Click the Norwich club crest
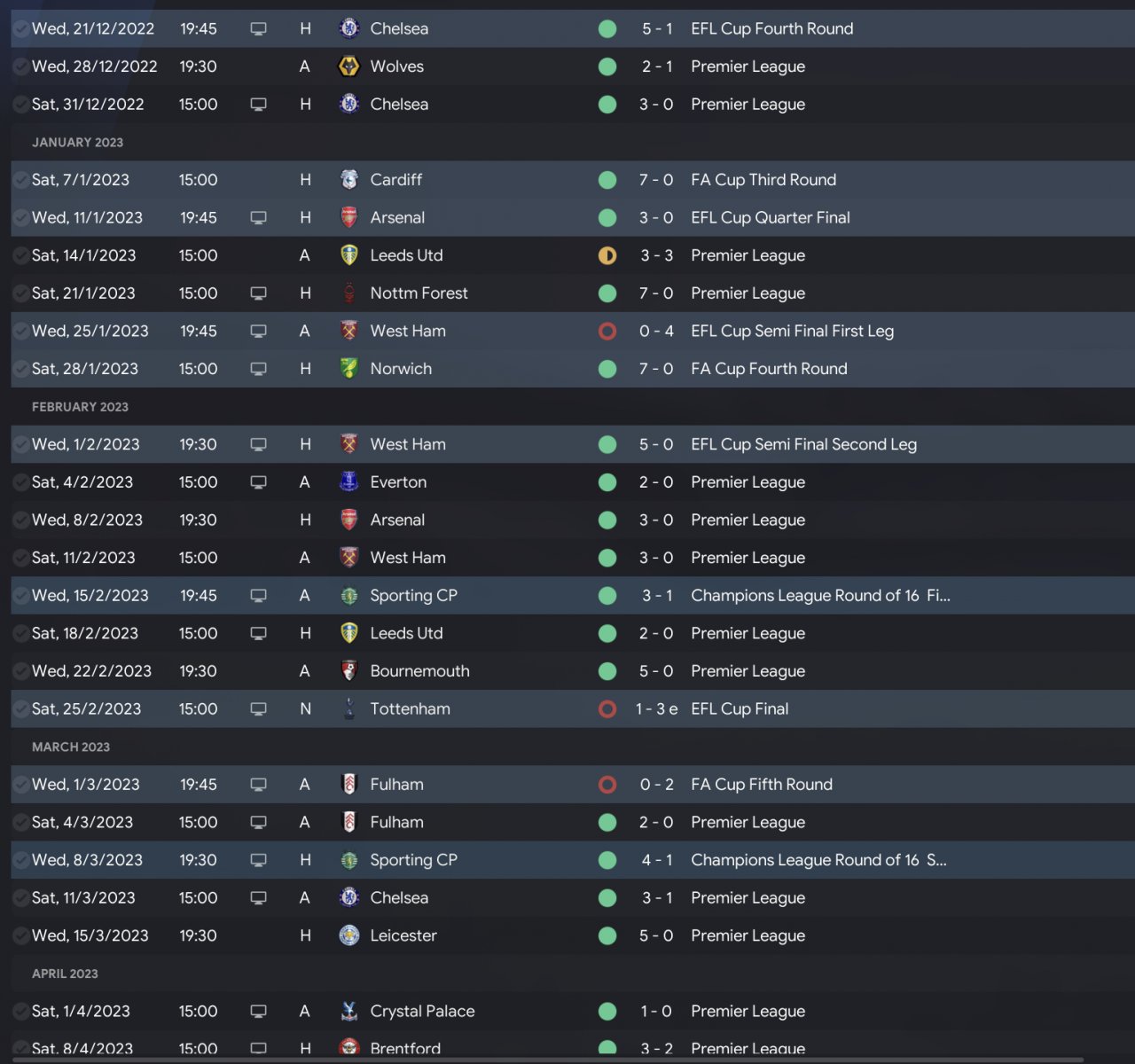The height and width of the screenshot is (1064, 1135). click(349, 369)
